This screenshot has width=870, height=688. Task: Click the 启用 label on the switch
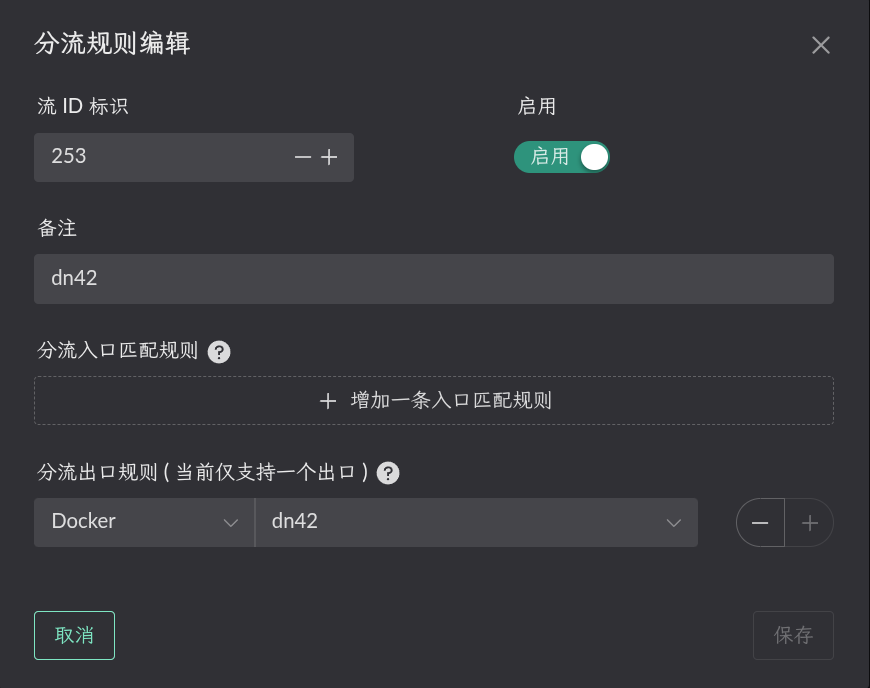click(x=549, y=157)
